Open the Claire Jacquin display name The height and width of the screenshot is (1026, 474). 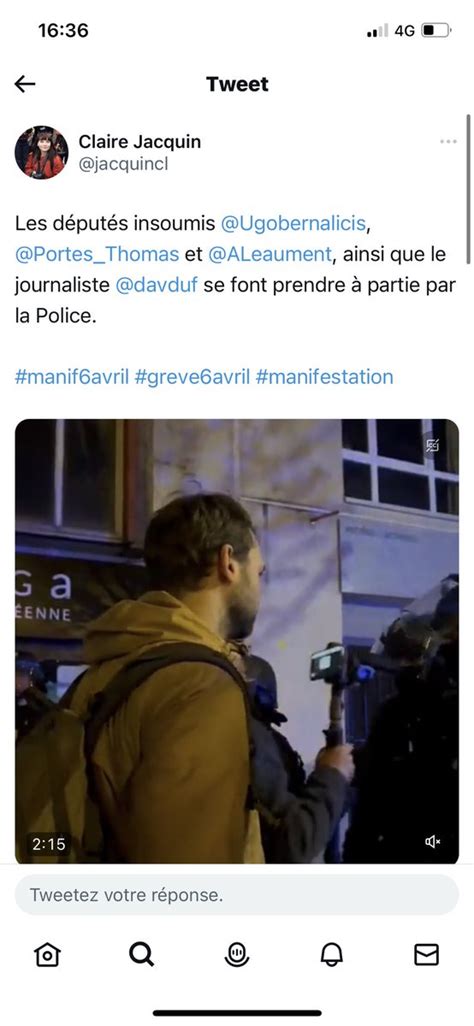[x=139, y=141]
